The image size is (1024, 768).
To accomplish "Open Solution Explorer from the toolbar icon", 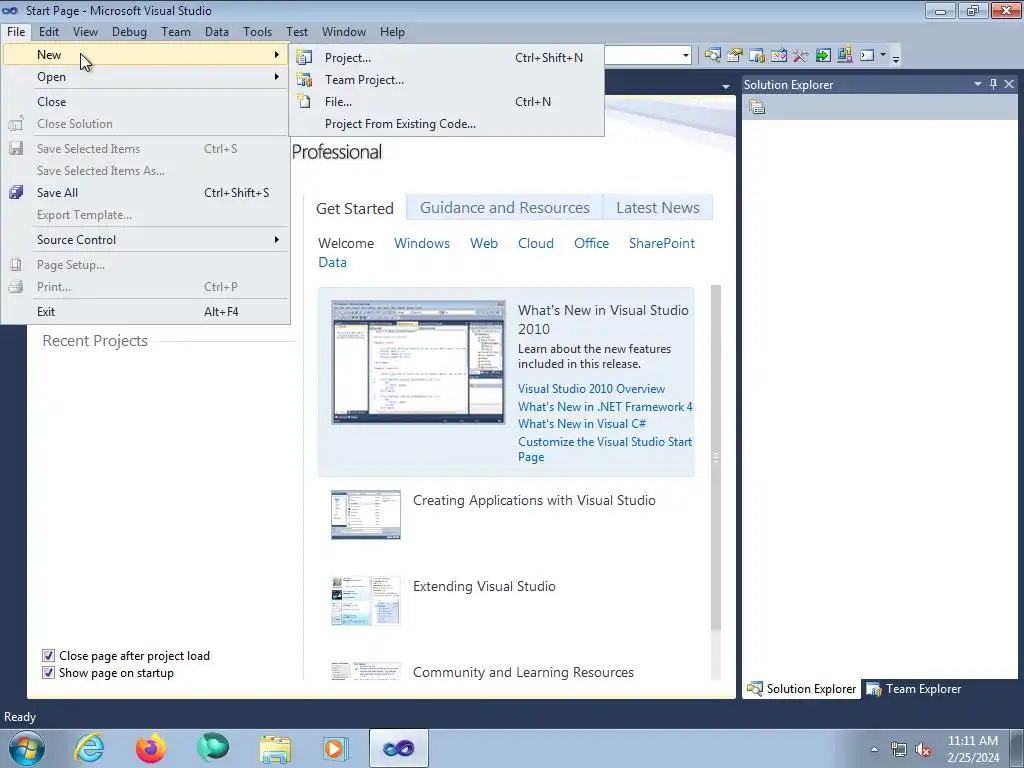I will [x=712, y=56].
